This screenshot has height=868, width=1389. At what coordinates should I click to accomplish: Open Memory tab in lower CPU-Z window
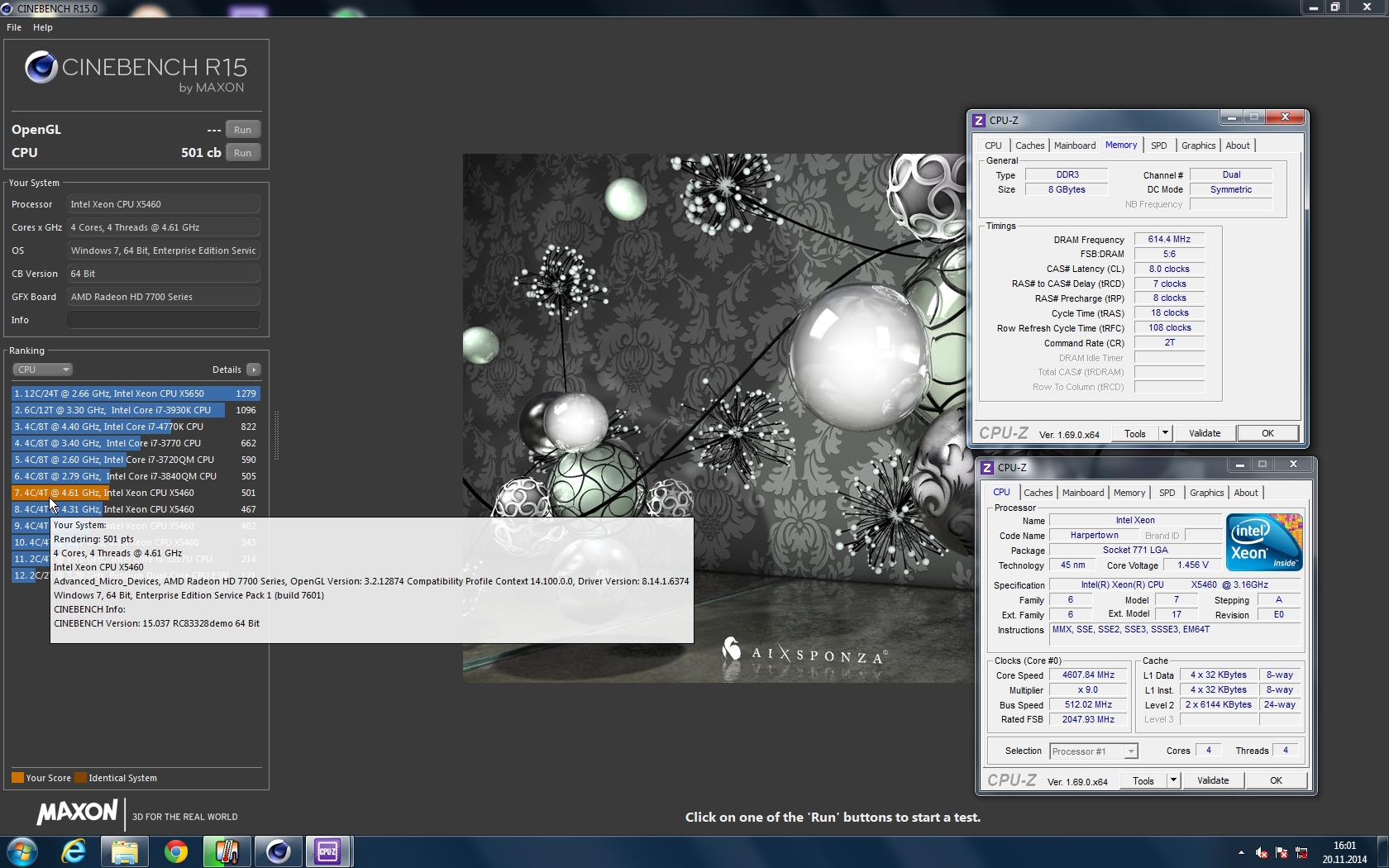pos(1129,493)
